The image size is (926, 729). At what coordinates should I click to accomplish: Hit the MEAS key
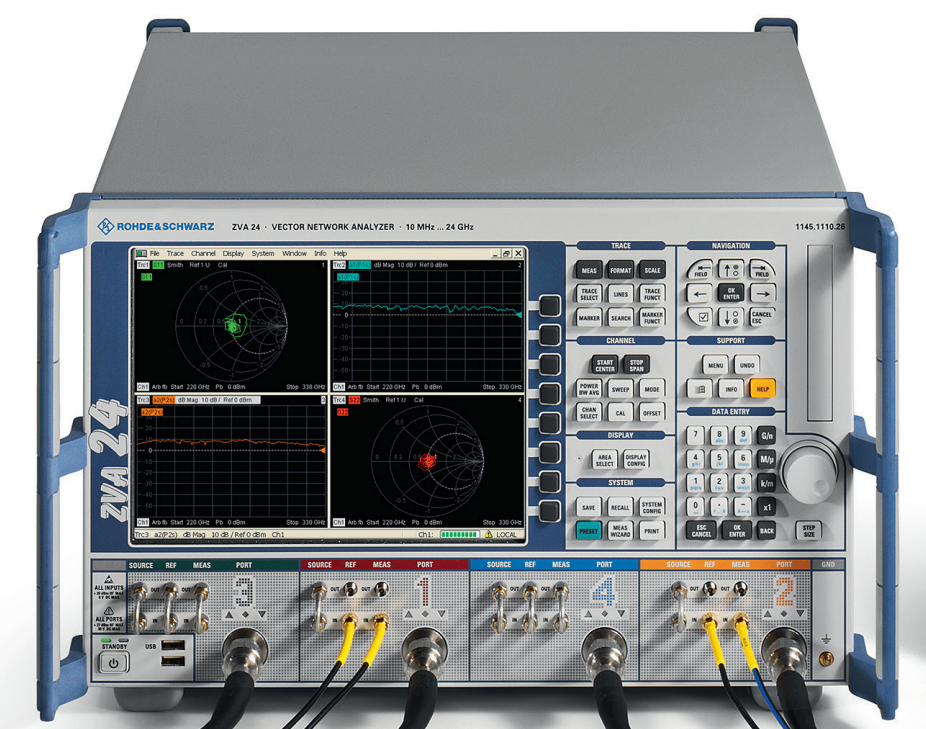click(x=589, y=270)
